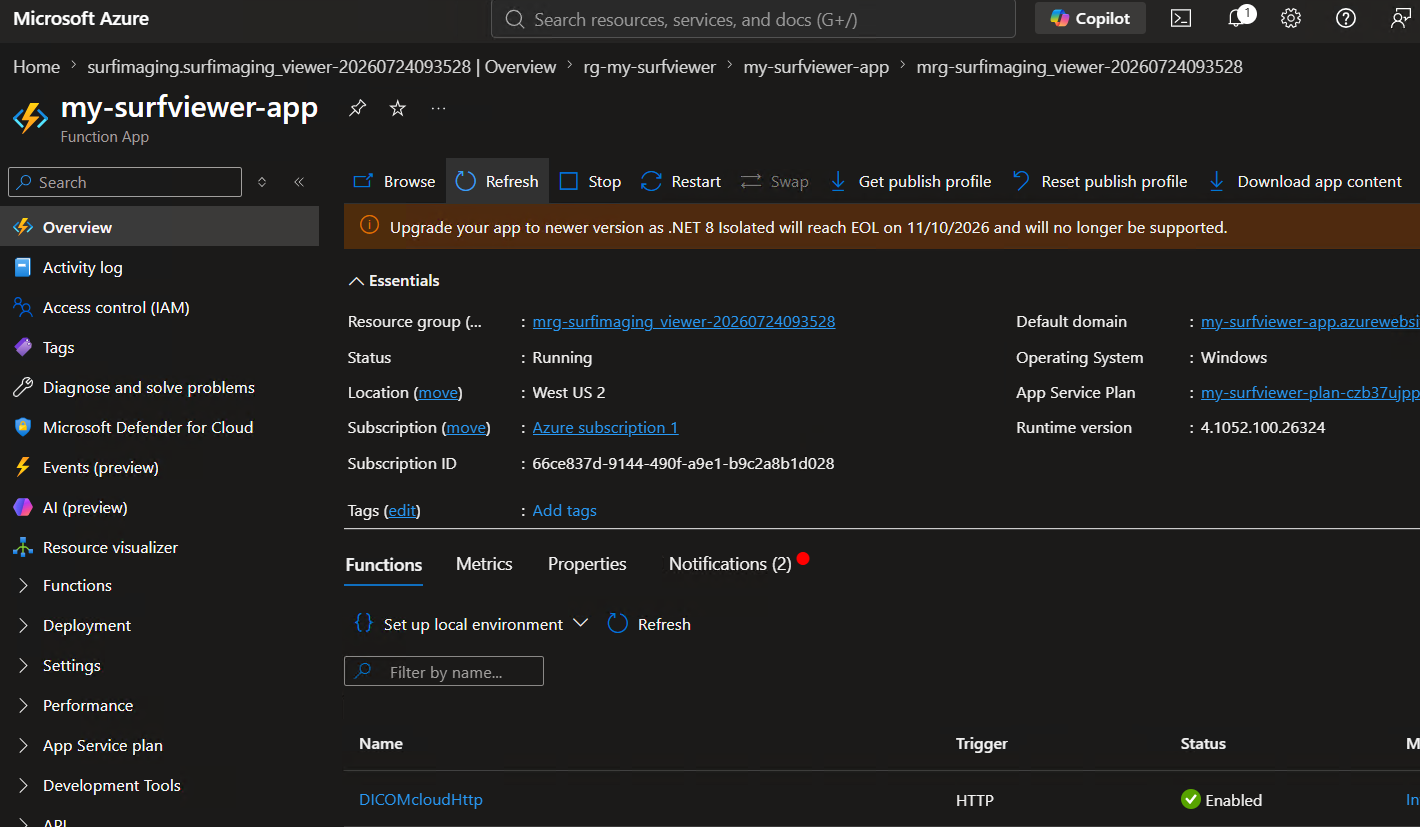Download app content
The width and height of the screenshot is (1420, 827).
(x=1305, y=181)
